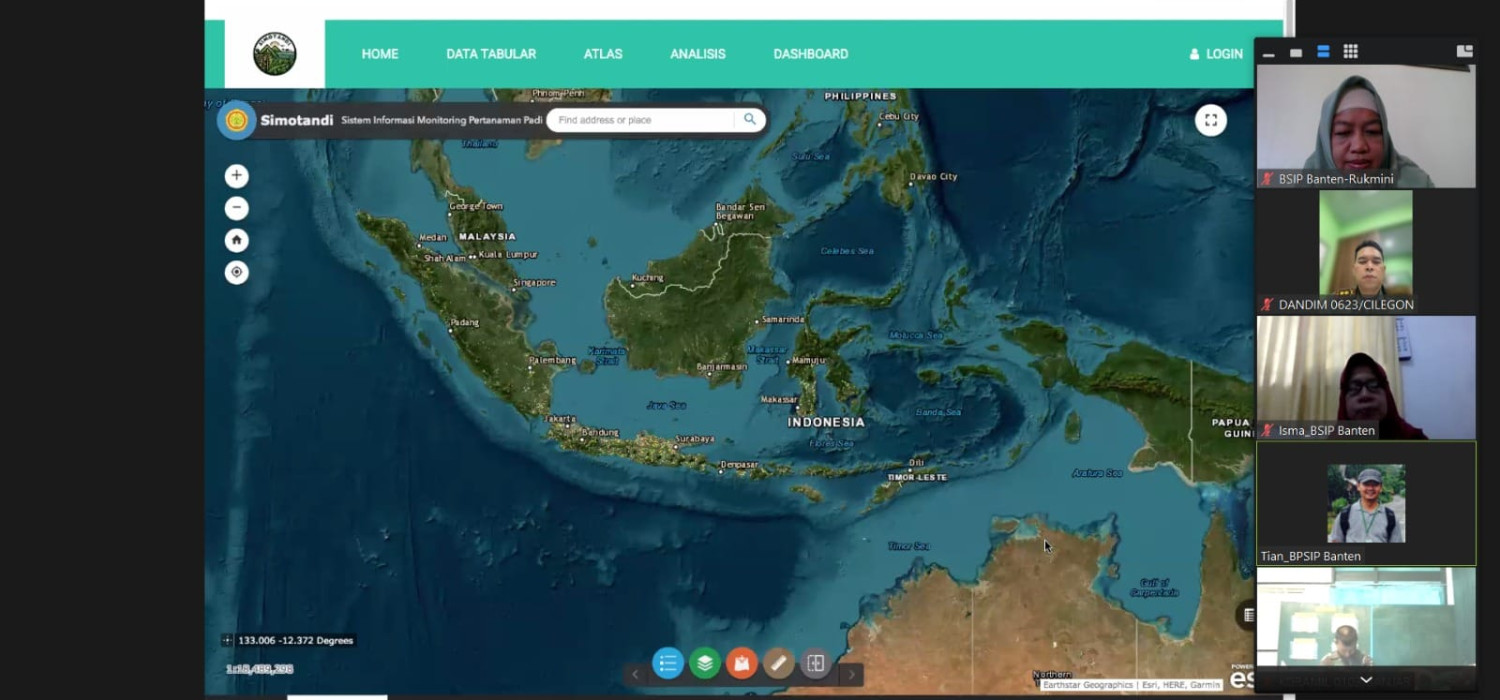Select the Measurement ruler tool
Viewport: 1500px width, 700px height.
click(778, 662)
